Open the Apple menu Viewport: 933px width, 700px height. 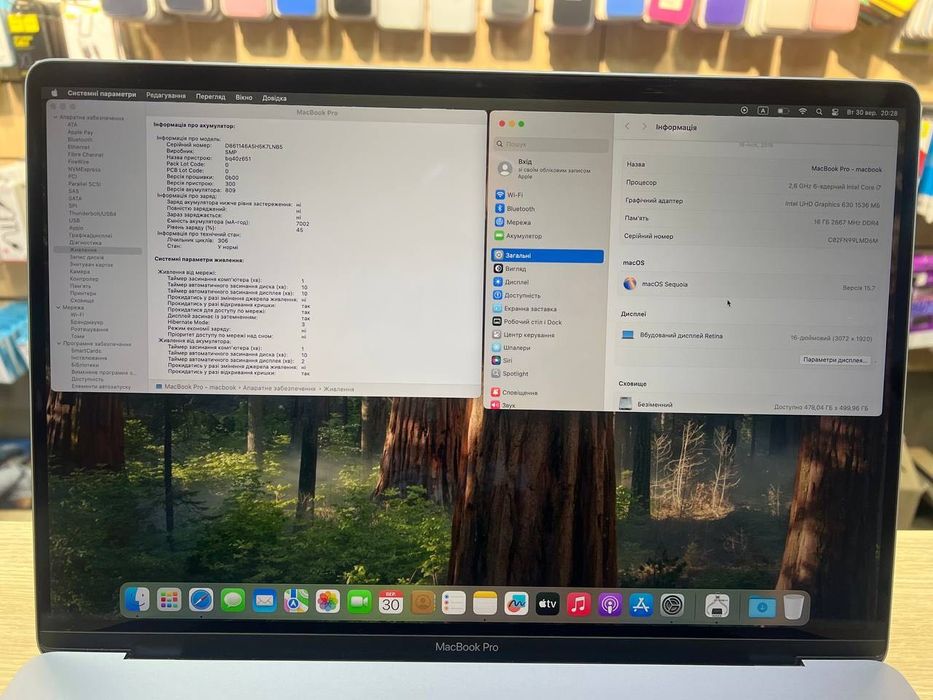click(x=55, y=93)
